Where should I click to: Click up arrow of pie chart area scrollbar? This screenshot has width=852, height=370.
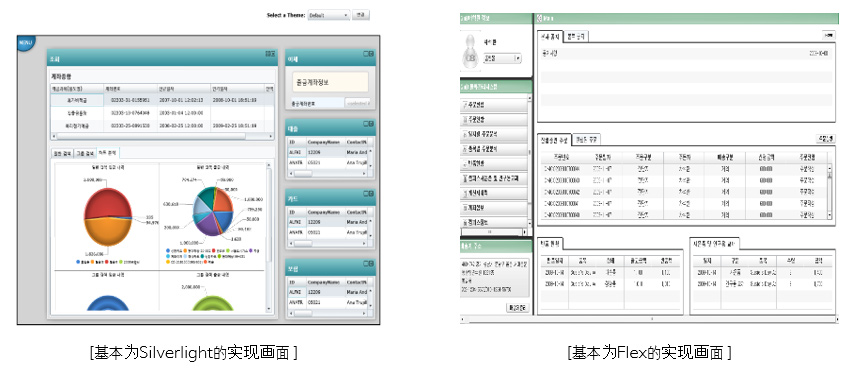[268, 165]
